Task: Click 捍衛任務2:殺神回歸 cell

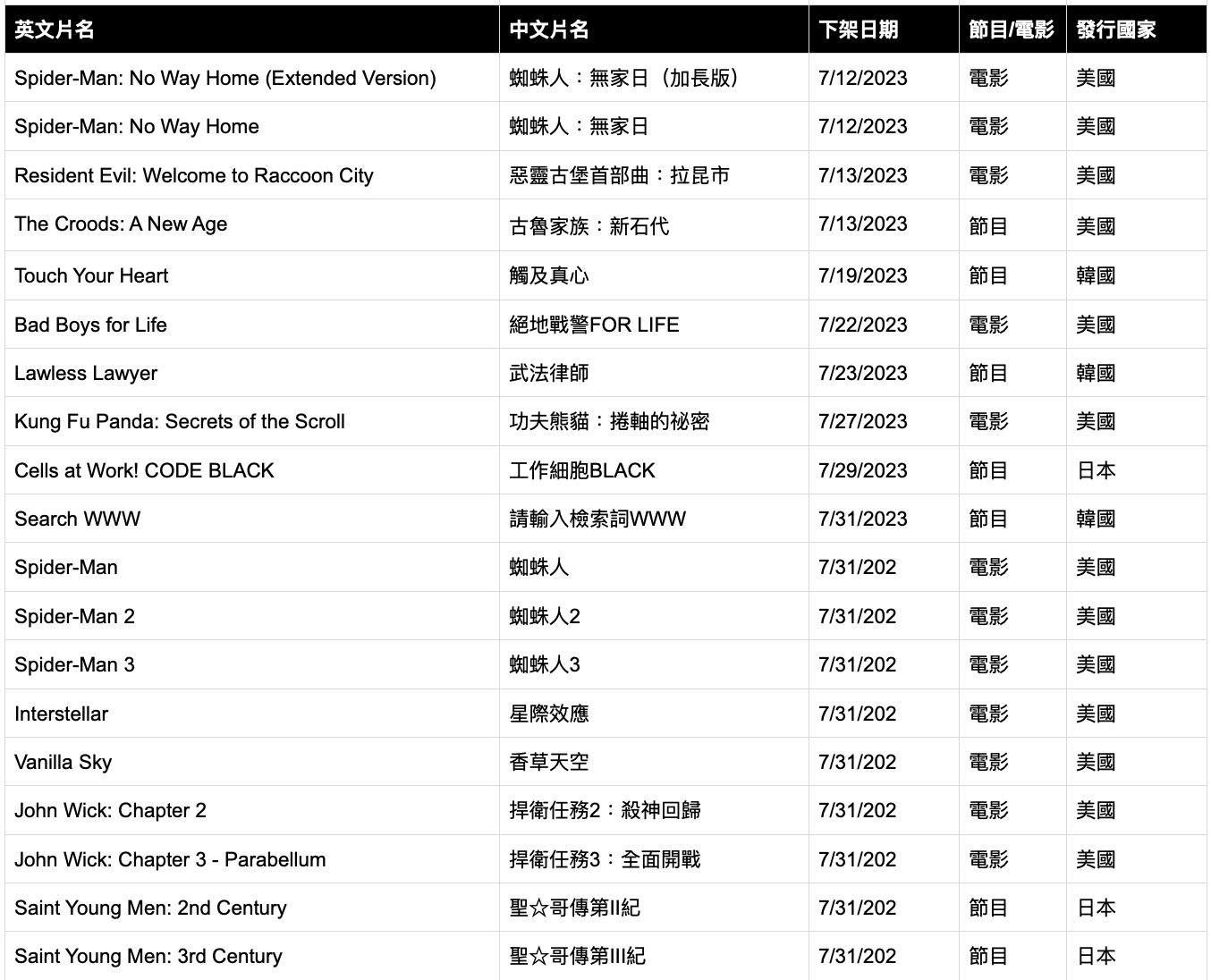Action: pyautogui.click(x=654, y=810)
